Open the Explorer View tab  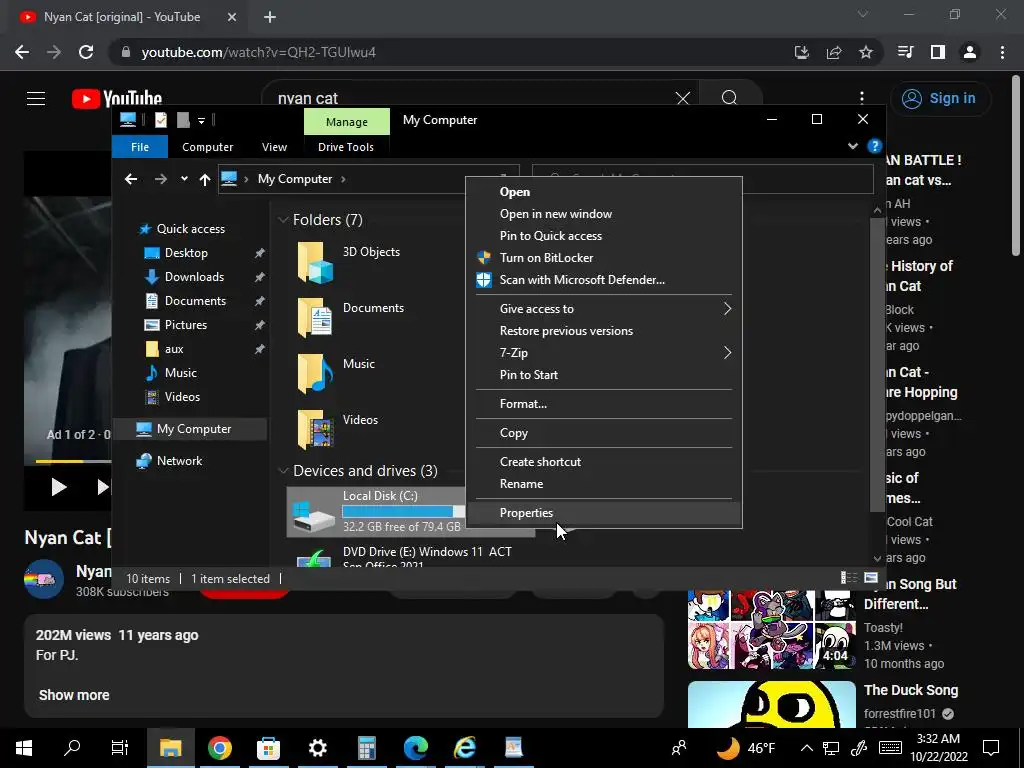click(274, 147)
